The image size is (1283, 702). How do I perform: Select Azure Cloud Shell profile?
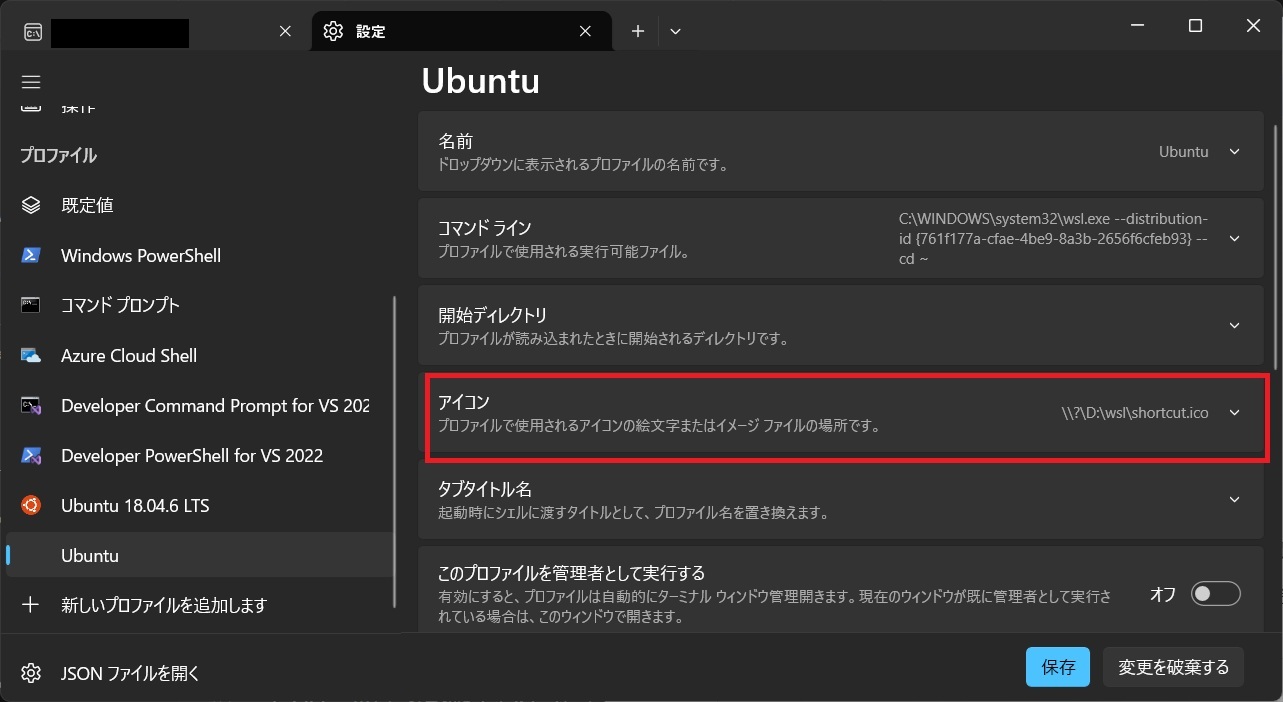200,355
